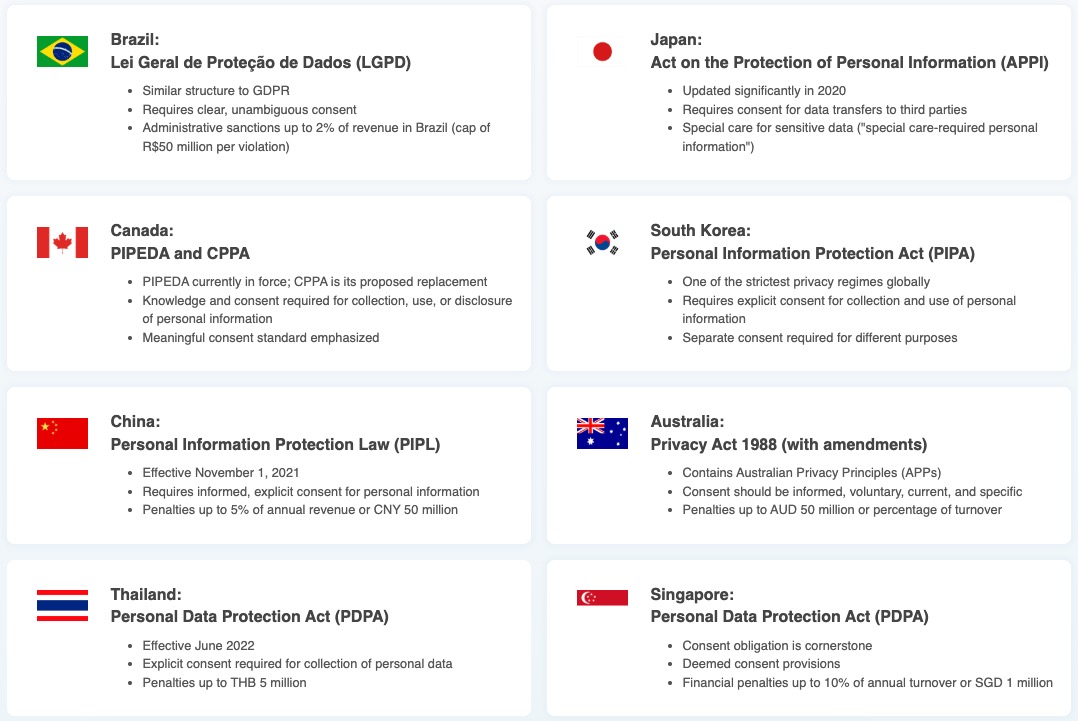This screenshot has height=721, width=1078.
Task: Click Thailand's PDPA heading
Action: pos(249,616)
